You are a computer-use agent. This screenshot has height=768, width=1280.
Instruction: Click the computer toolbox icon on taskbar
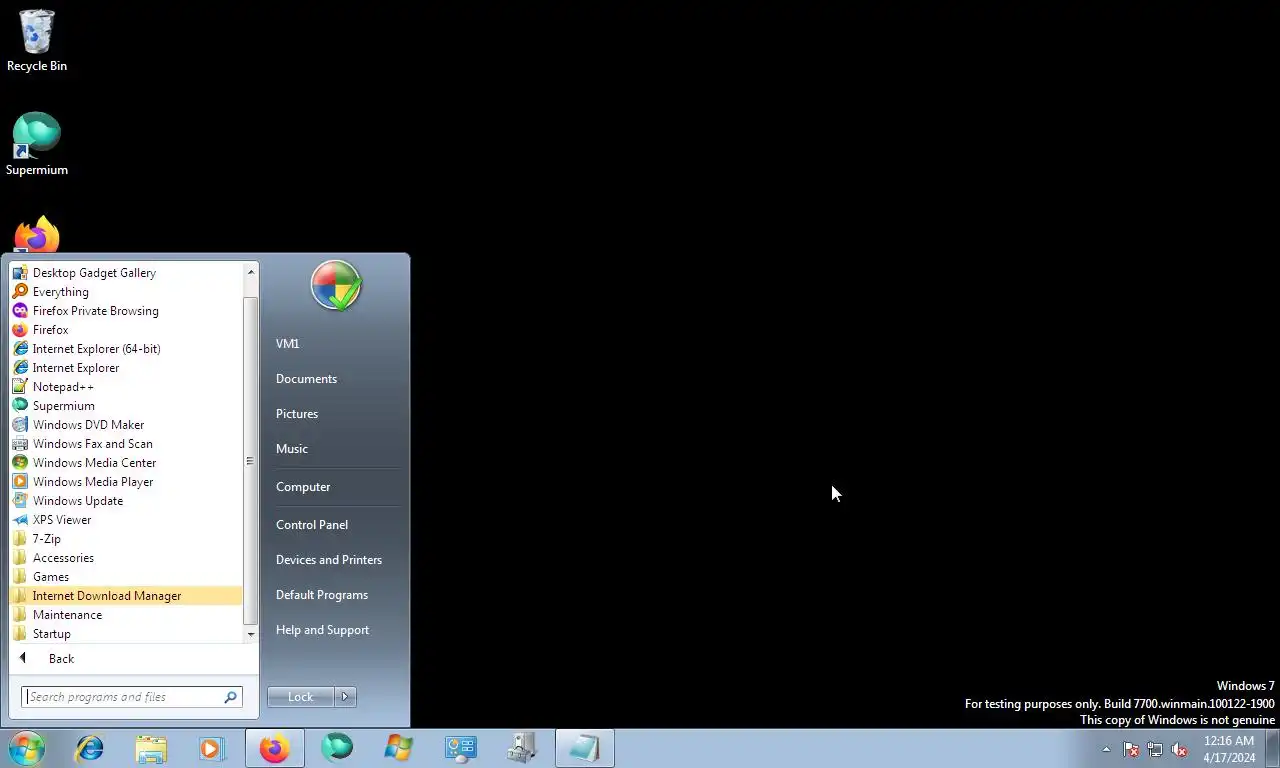pos(522,748)
